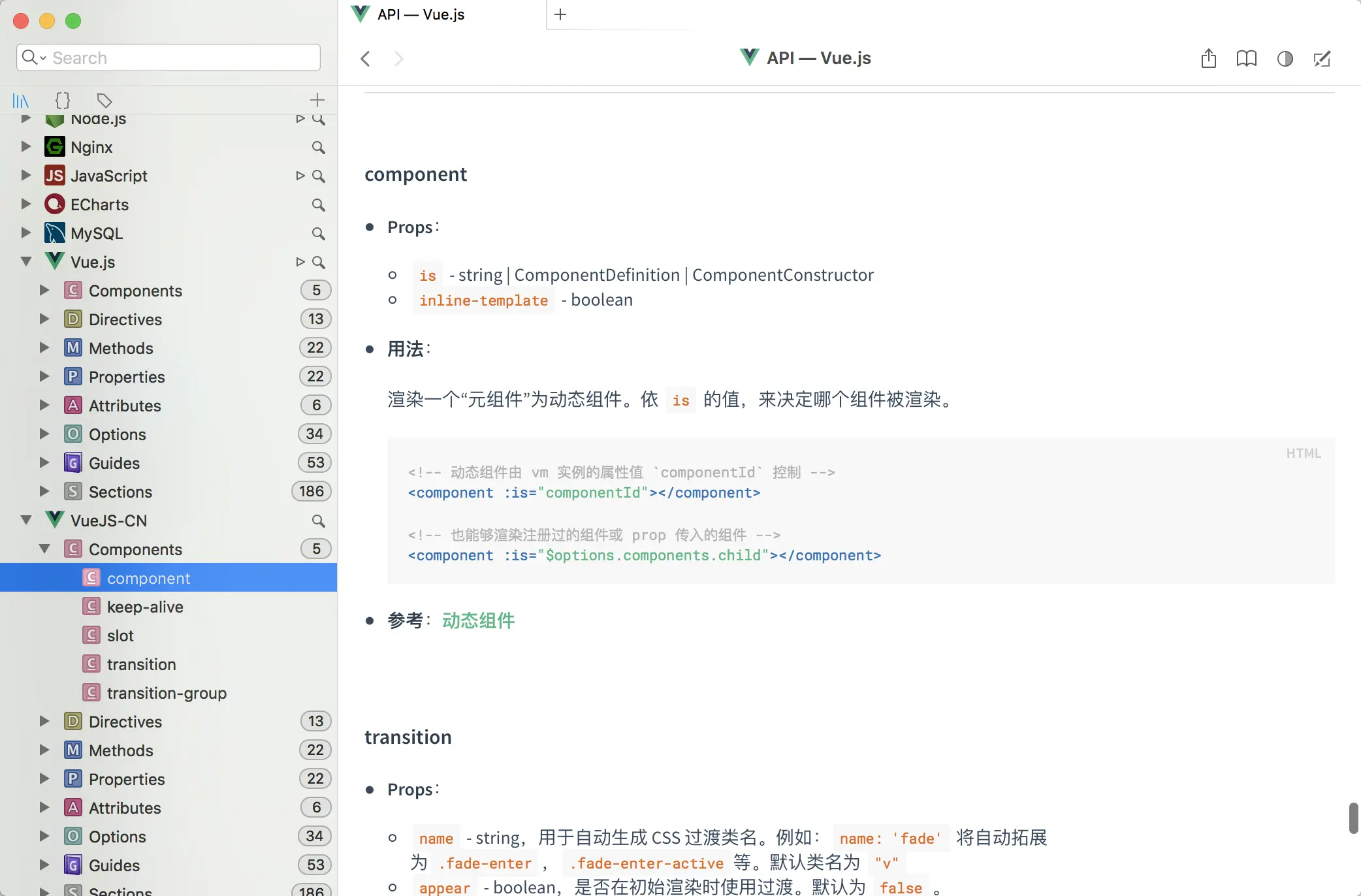The width and height of the screenshot is (1361, 896).
Task: Open the search options dropdown magnifier
Action: (33, 57)
